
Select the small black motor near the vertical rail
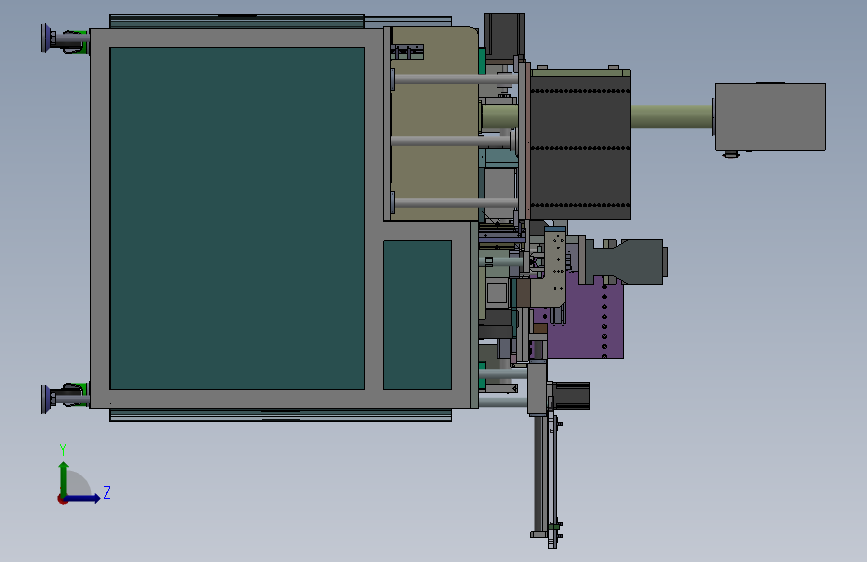pos(571,396)
